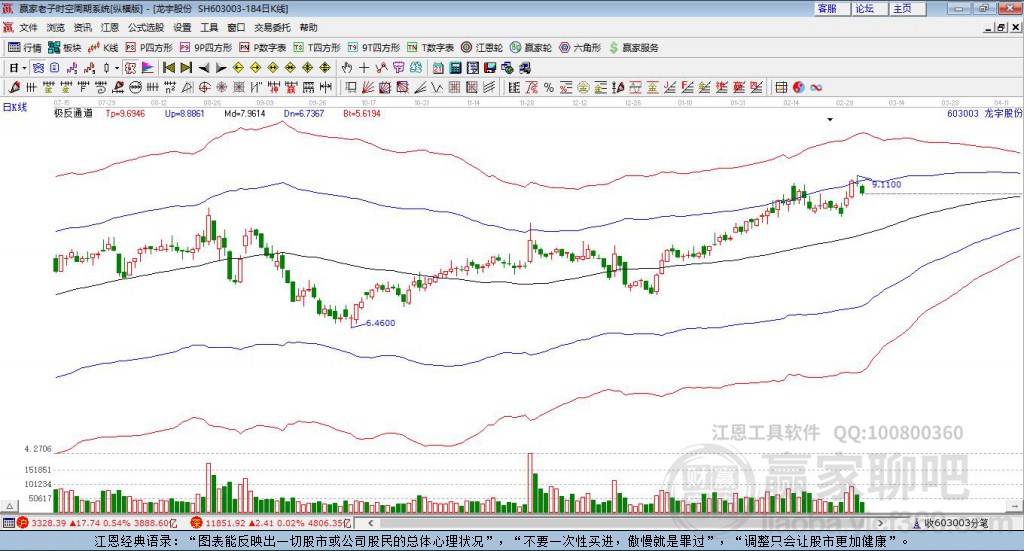Open the P数字表 tool
This screenshot has height=551, width=1024.
[x=263, y=48]
